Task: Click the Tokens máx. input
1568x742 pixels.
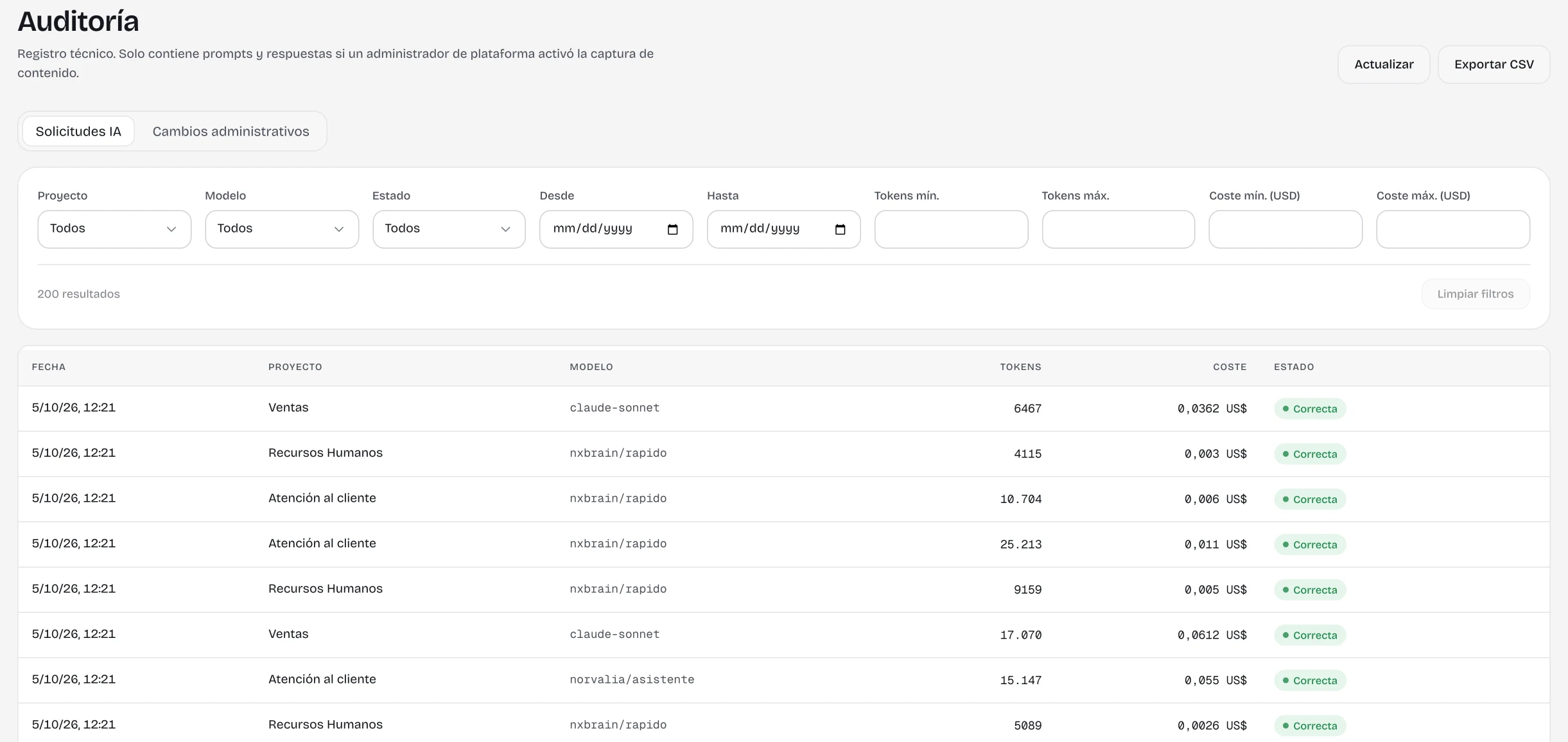Action: tap(1118, 229)
